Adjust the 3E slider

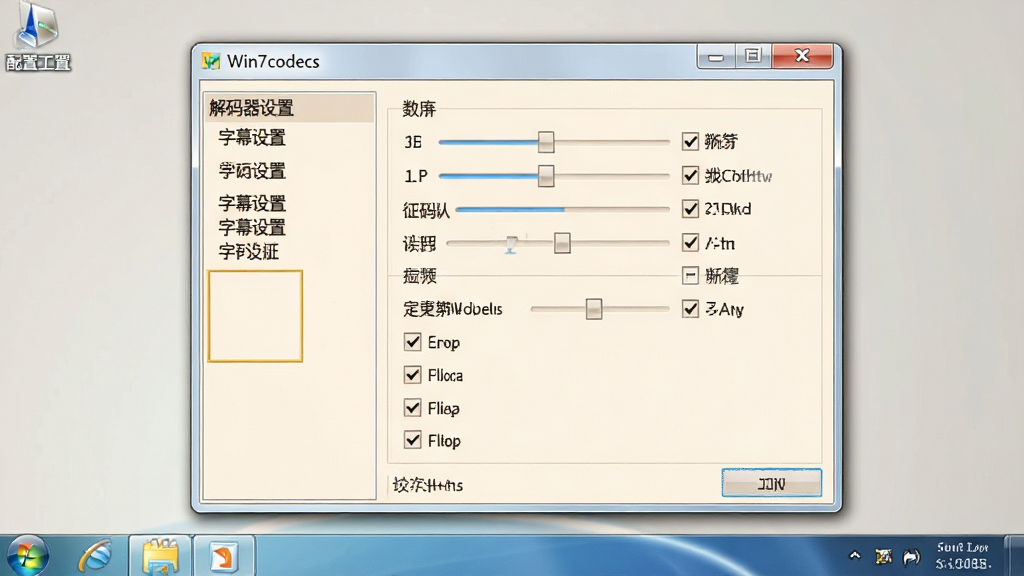(x=546, y=142)
